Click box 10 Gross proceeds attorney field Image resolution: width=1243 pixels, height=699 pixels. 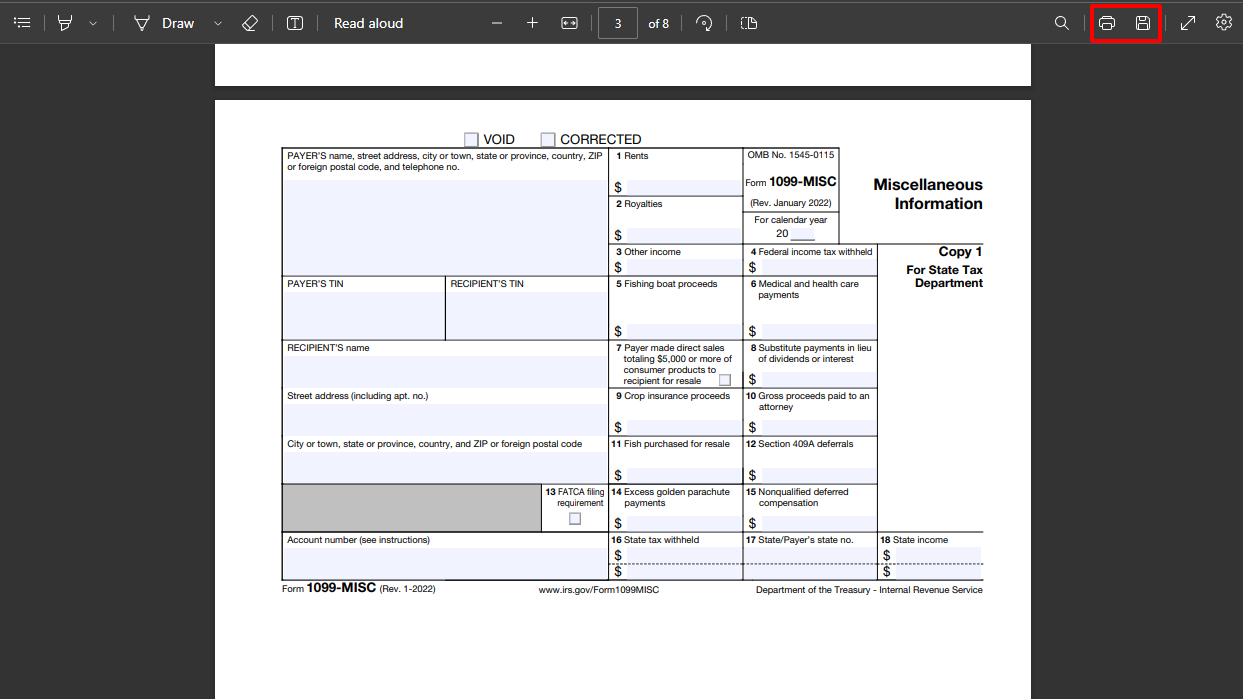click(x=817, y=427)
